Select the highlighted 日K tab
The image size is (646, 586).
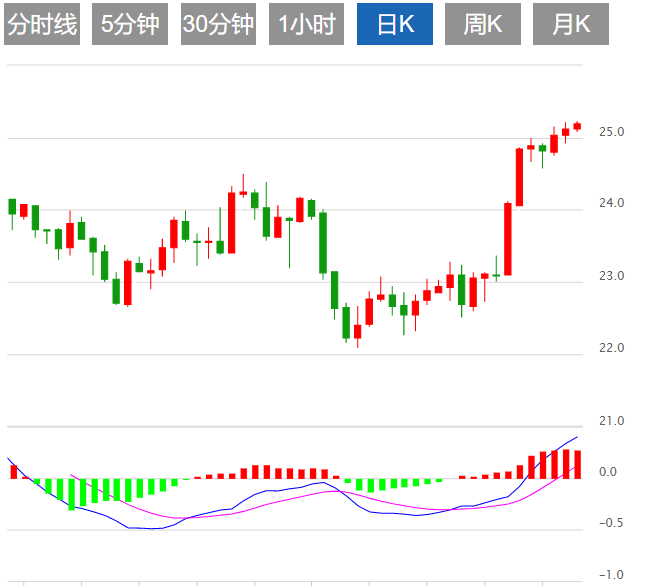(393, 25)
